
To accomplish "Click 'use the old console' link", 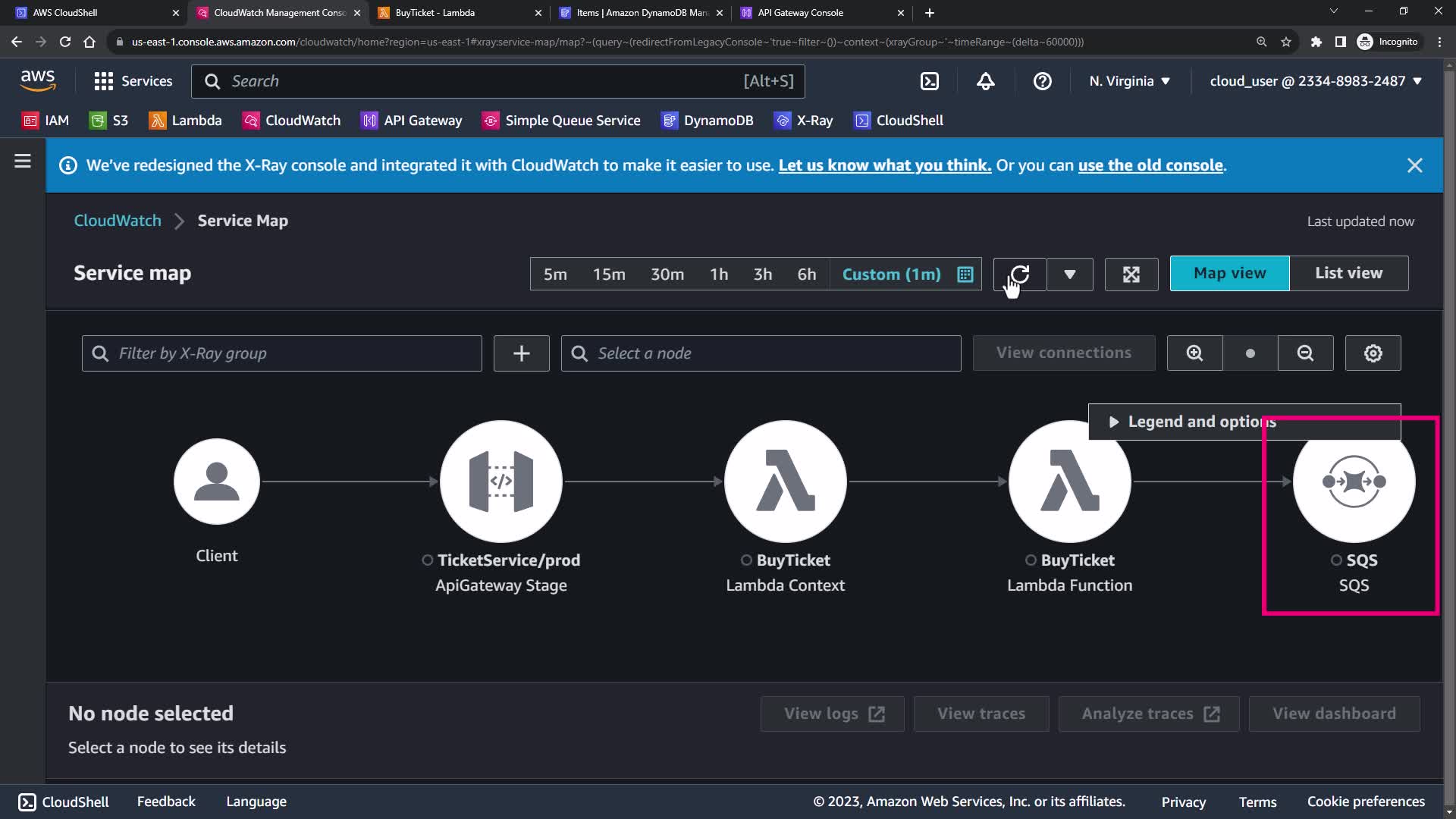I will coord(1150,165).
